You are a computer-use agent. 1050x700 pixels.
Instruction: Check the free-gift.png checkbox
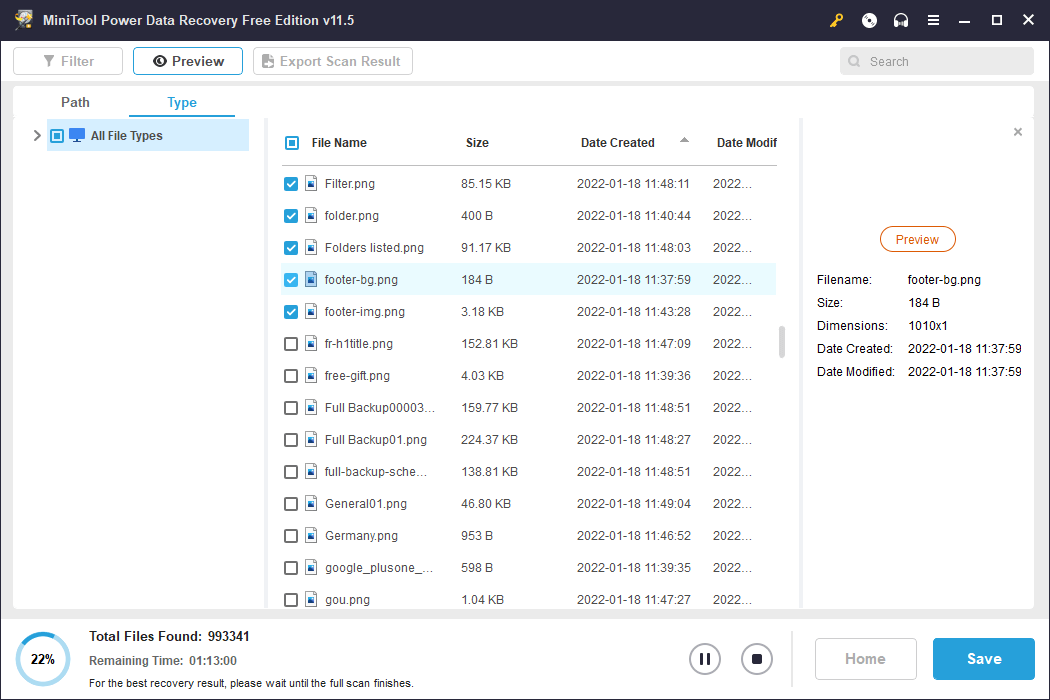291,376
